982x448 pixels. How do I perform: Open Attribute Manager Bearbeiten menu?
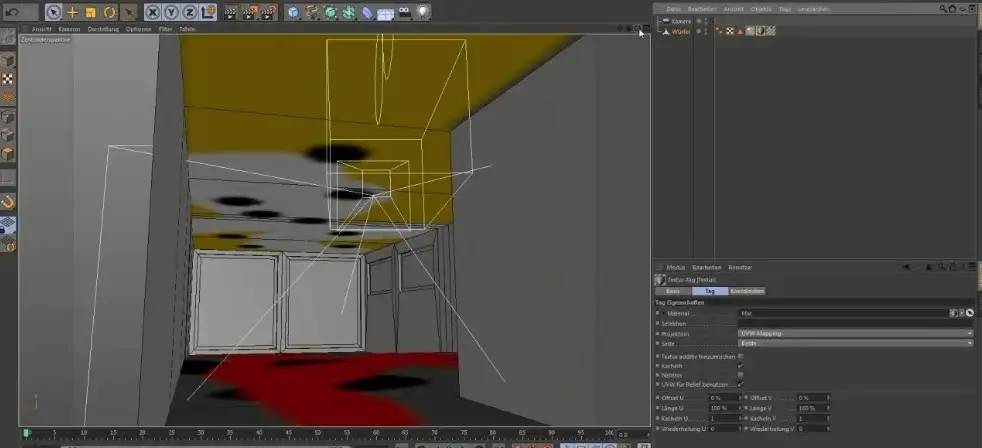tap(706, 268)
